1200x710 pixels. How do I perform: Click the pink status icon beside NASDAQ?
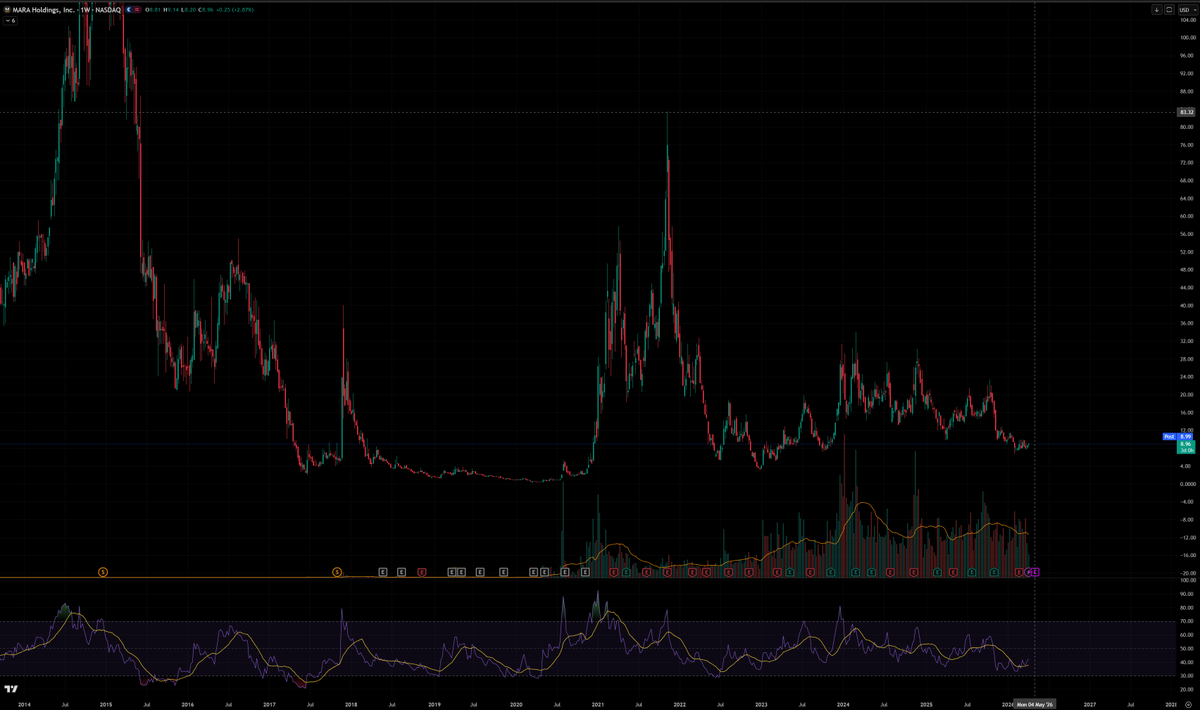[x=137, y=10]
